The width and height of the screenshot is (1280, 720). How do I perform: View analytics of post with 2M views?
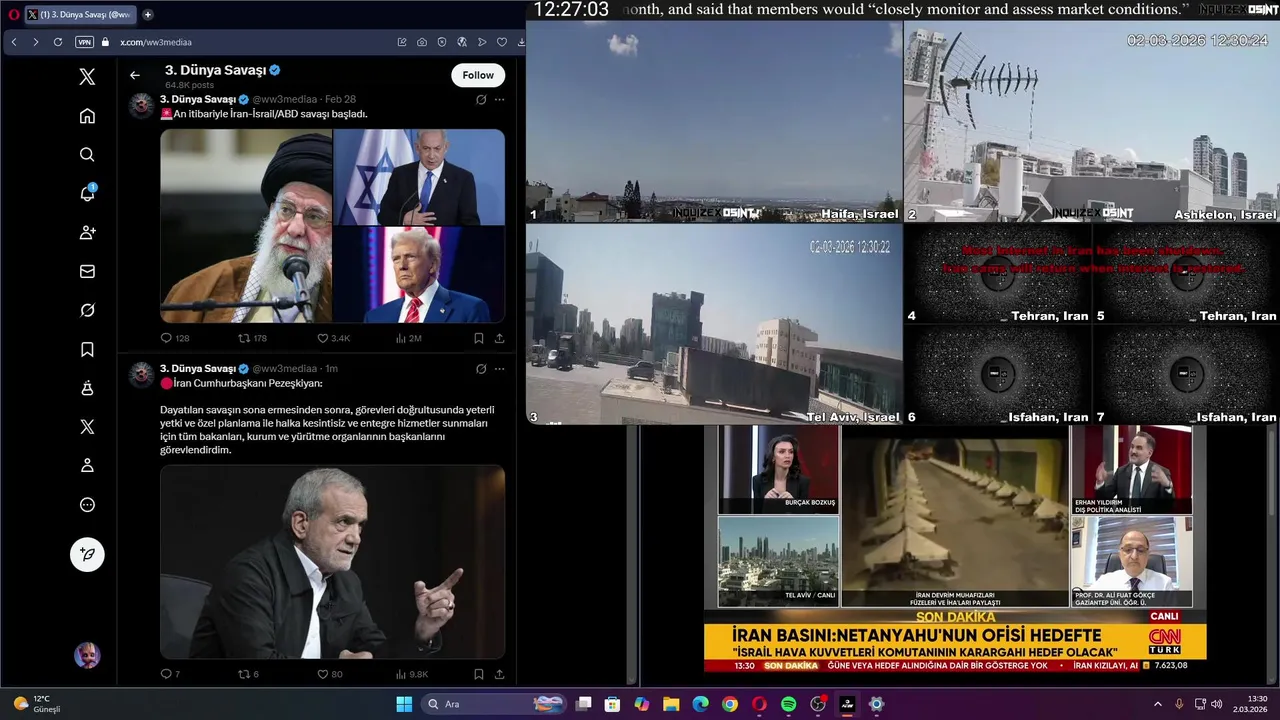click(408, 338)
